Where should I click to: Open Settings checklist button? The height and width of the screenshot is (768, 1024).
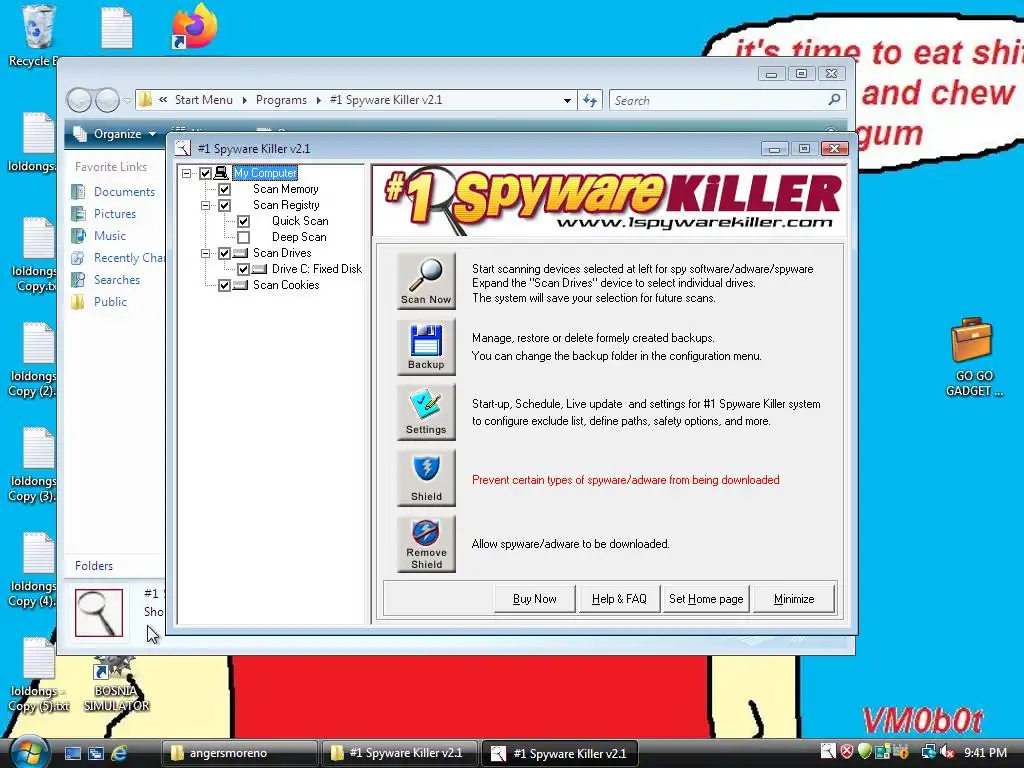tap(426, 412)
